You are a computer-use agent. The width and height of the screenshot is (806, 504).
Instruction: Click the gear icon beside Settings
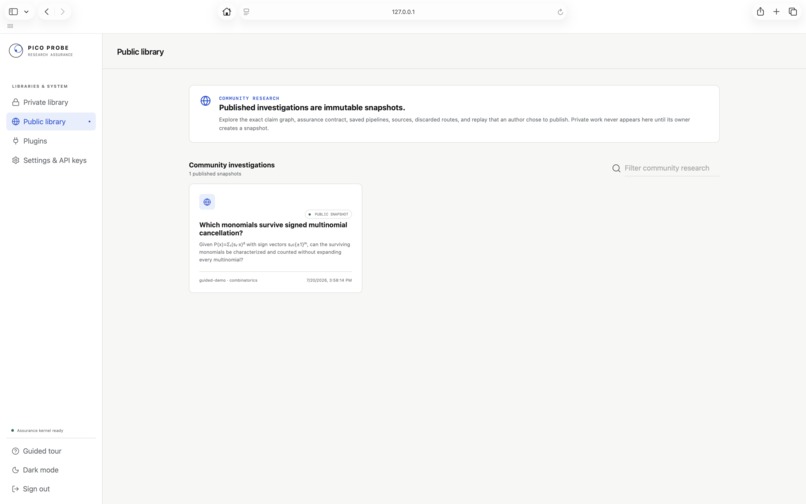(x=15, y=160)
